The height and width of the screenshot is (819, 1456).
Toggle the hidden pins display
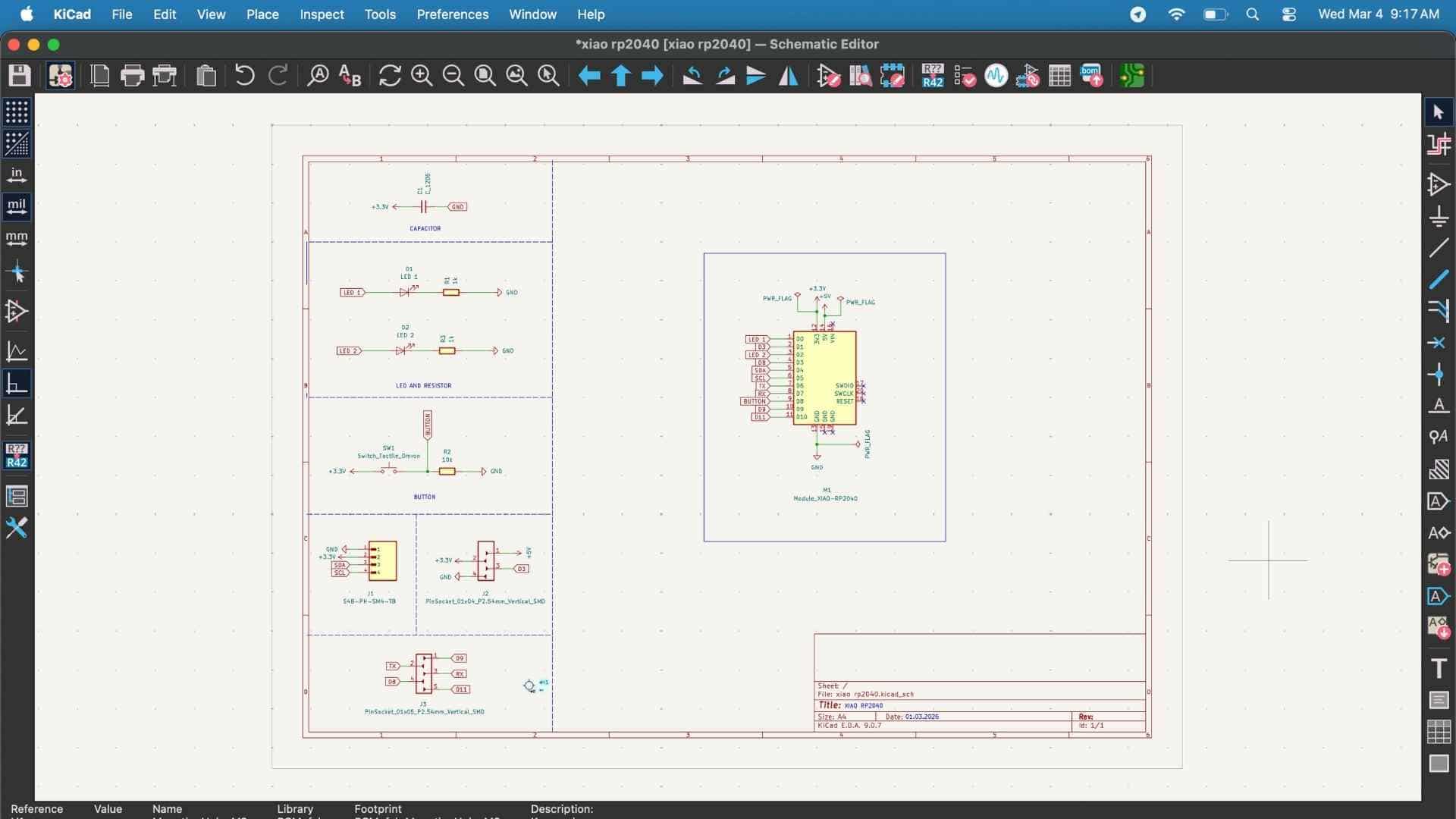(x=17, y=311)
